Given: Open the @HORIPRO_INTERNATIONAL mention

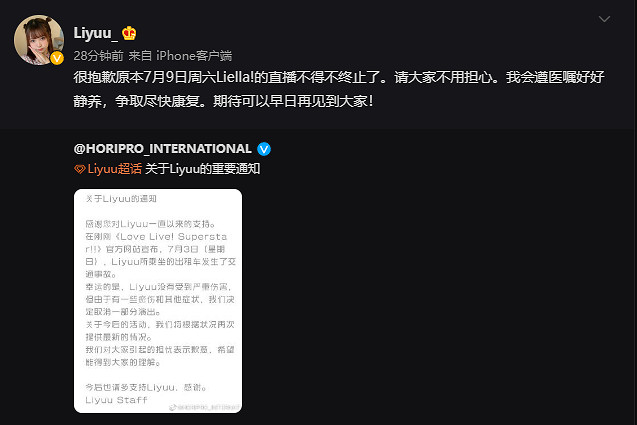Looking at the screenshot, I should (162, 149).
